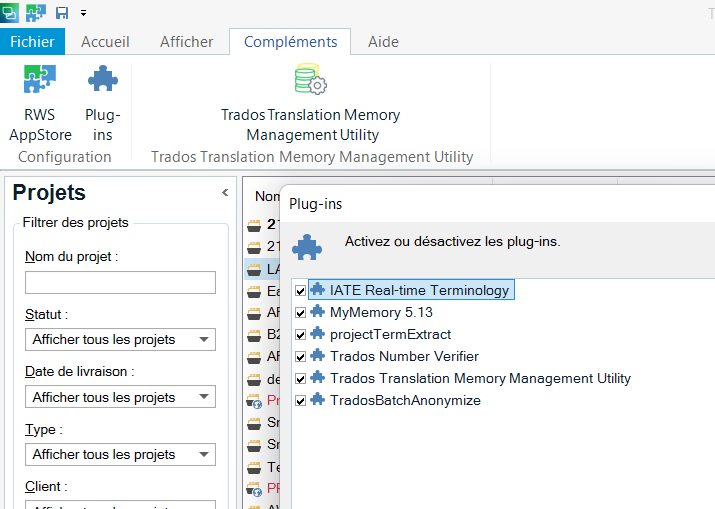Click the project icon for the de row
The width and height of the screenshot is (715, 509).
(x=254, y=379)
